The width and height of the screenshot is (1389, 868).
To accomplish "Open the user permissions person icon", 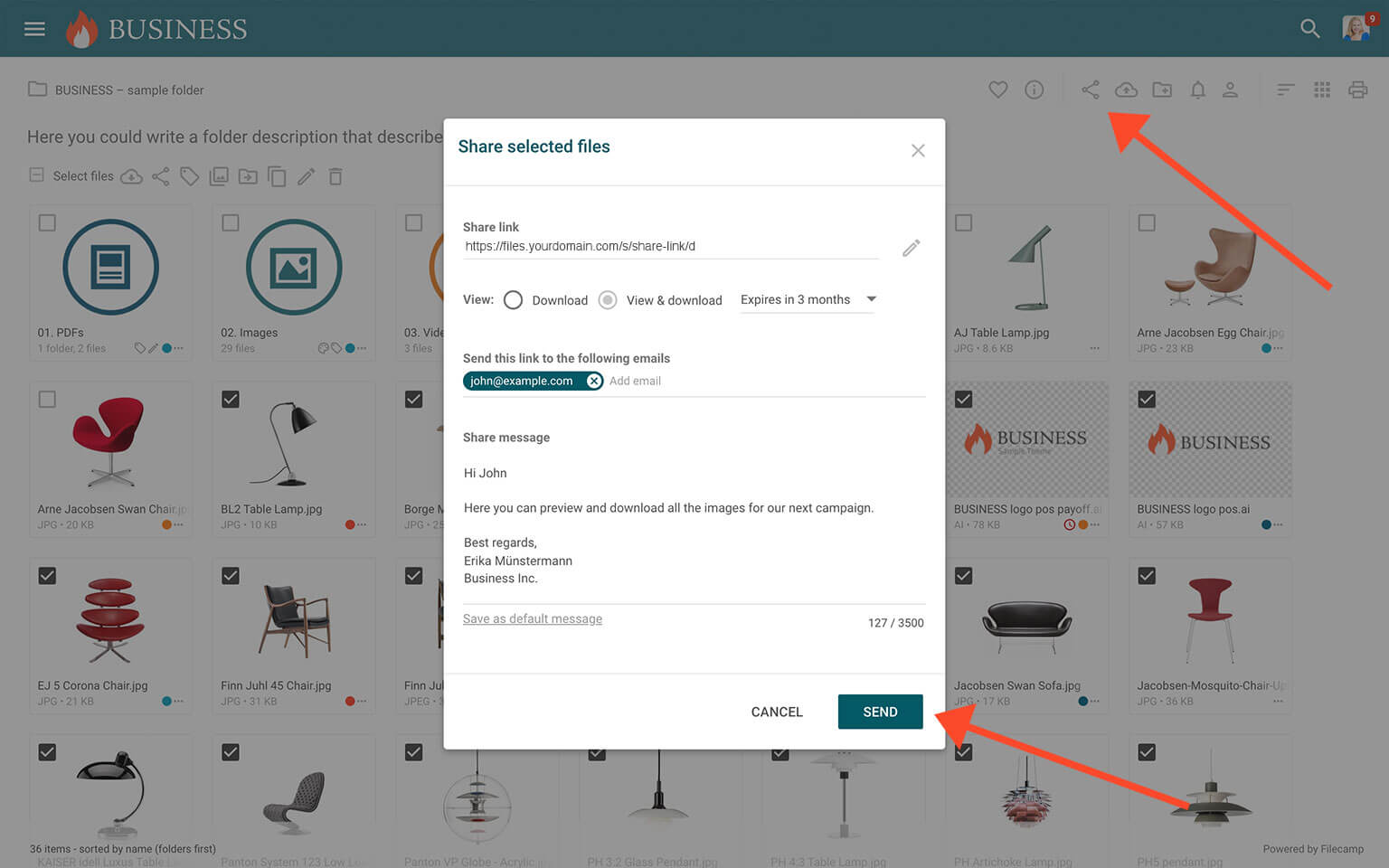I will (x=1230, y=90).
